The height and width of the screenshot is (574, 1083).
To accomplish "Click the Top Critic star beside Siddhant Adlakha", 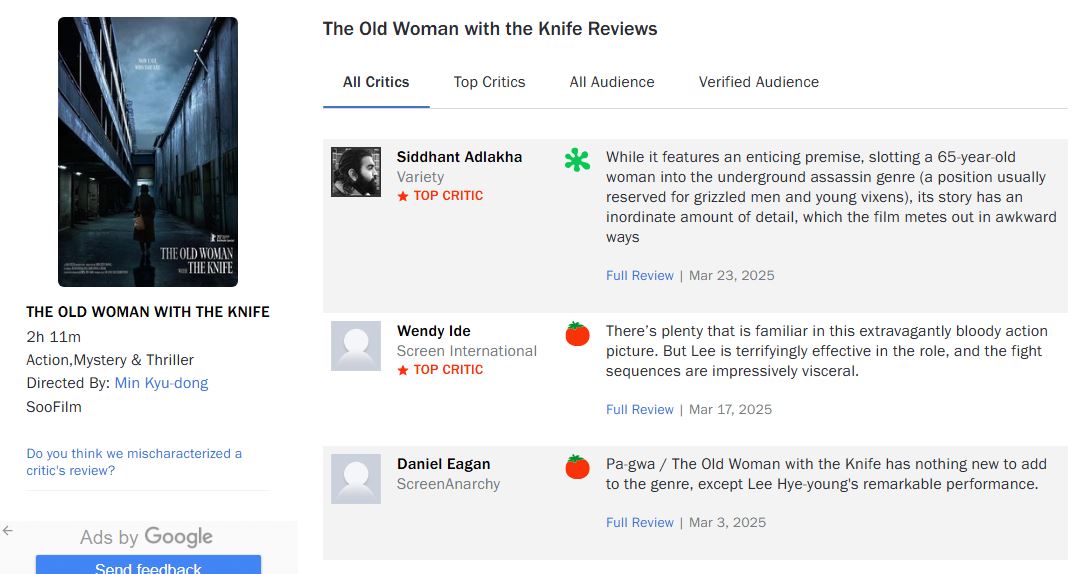I will 403,196.
